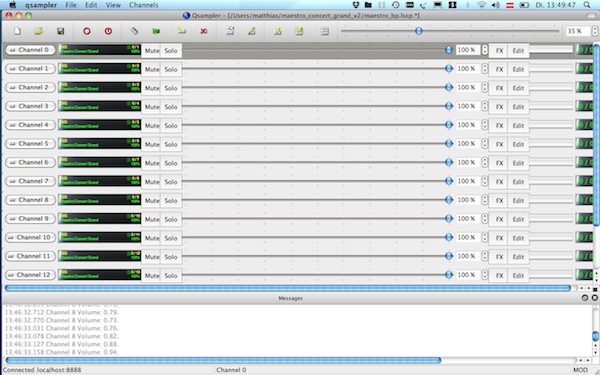Viewport: 600px width, 375px height.
Task: Open the View menu
Action: (113, 5)
